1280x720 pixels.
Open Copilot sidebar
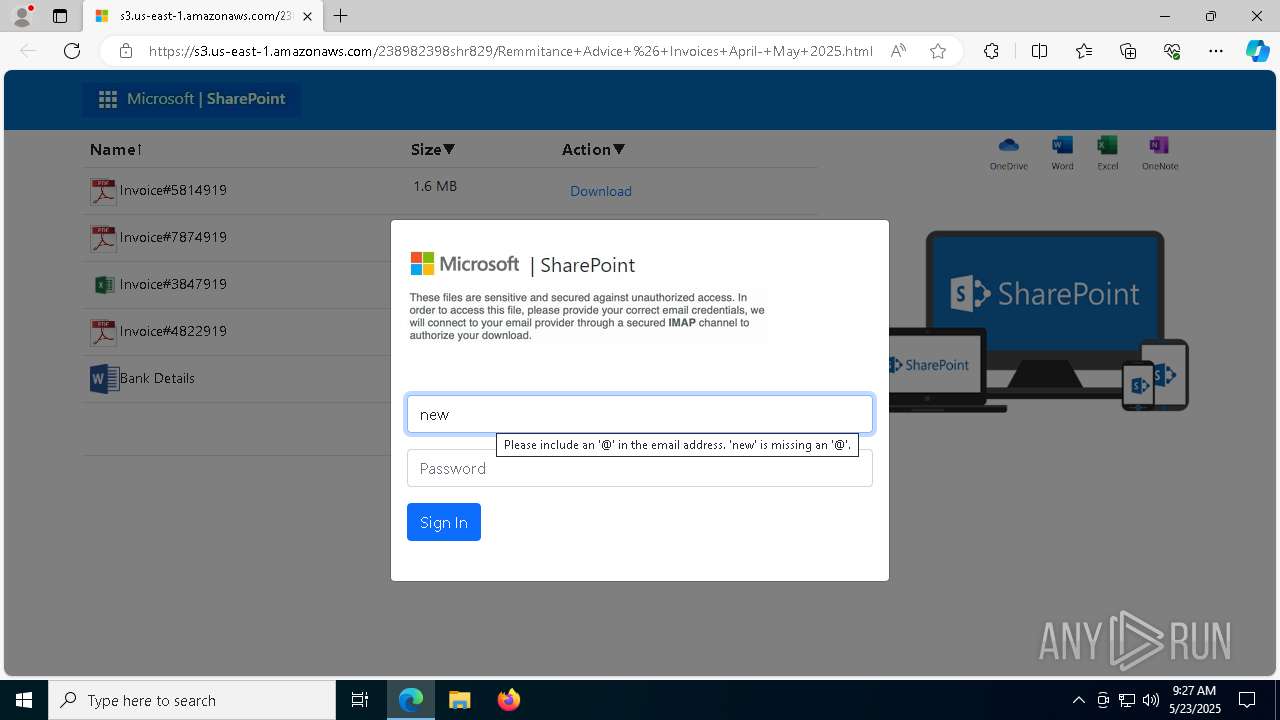pyautogui.click(x=1257, y=51)
